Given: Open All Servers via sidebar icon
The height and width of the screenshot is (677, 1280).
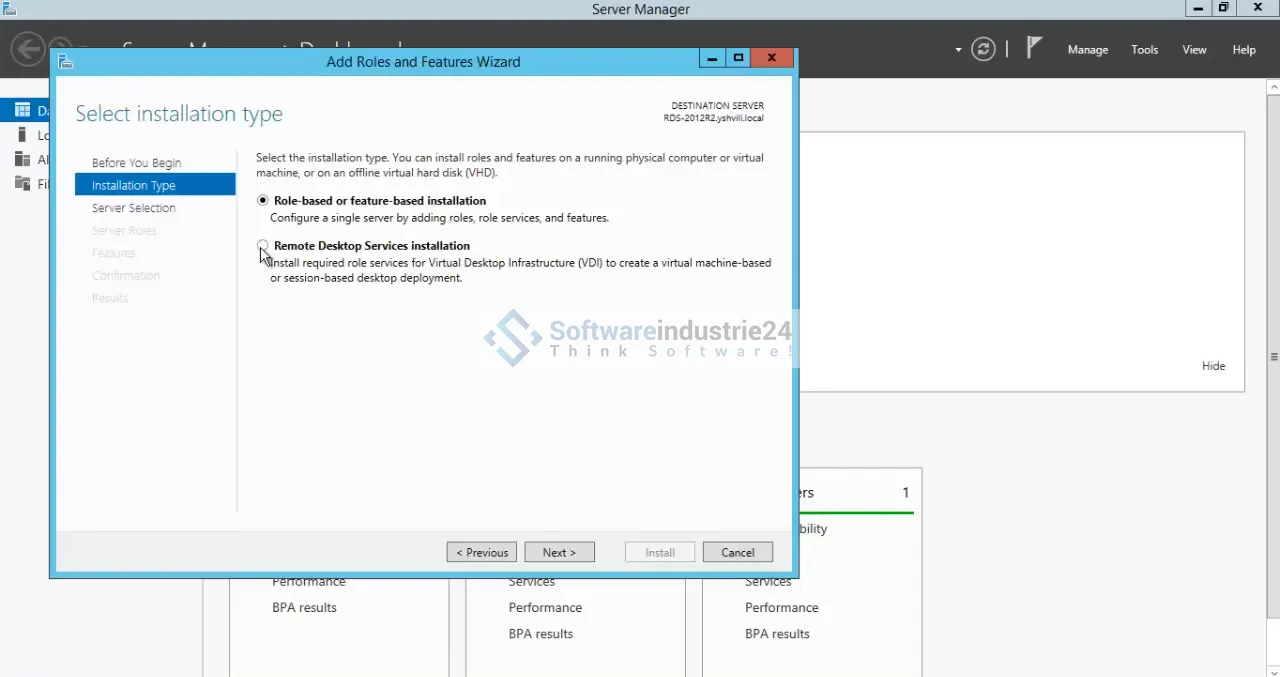Looking at the screenshot, I should [22, 159].
